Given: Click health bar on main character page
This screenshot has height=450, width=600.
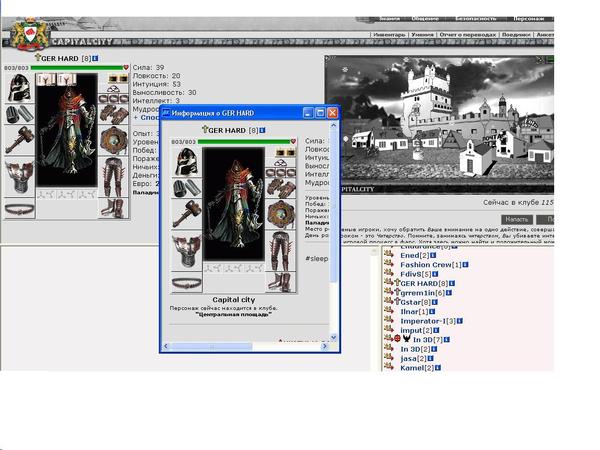Looking at the screenshot, I should click(x=77, y=68).
